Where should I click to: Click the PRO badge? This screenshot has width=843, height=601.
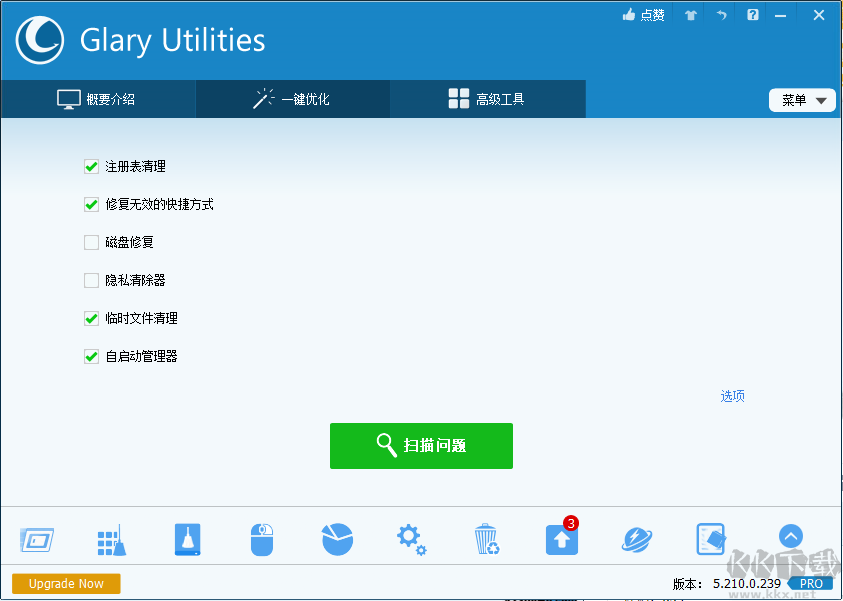coord(810,584)
